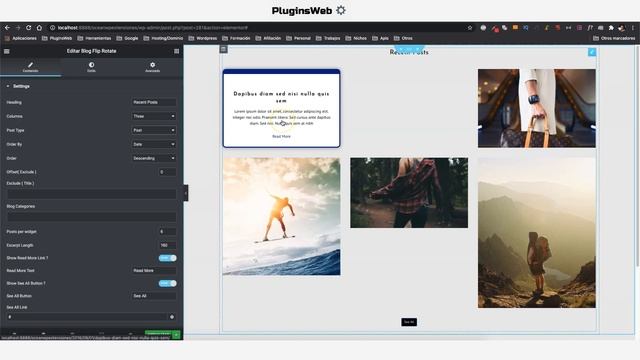This screenshot has width=640, height=360.
Task: Click the flipped card post title
Action: point(281,97)
